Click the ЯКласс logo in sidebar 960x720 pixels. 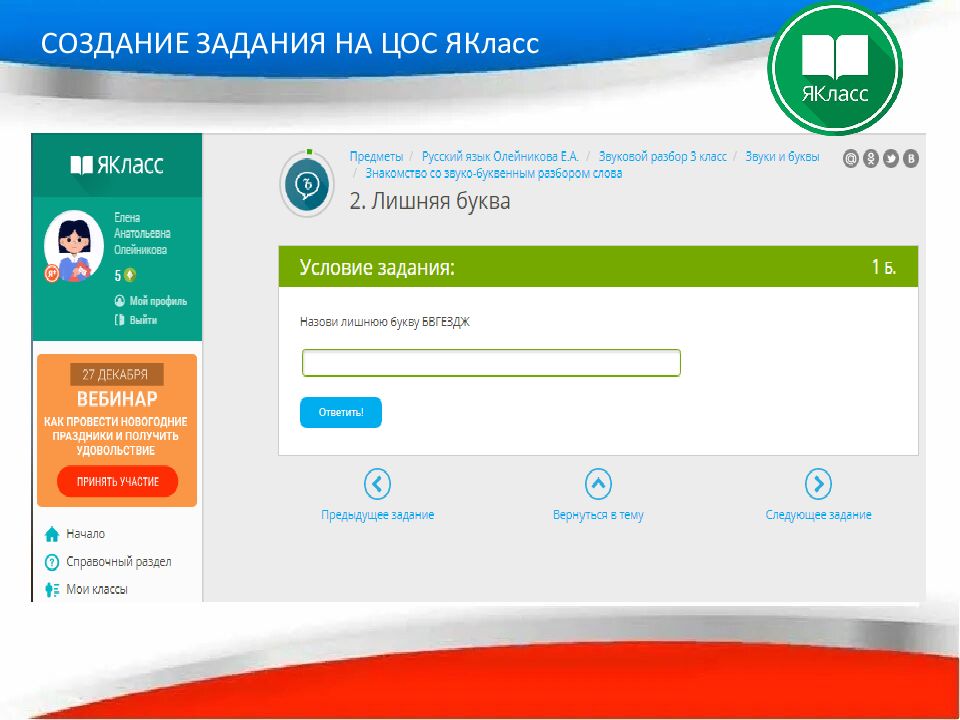pyautogui.click(x=117, y=165)
